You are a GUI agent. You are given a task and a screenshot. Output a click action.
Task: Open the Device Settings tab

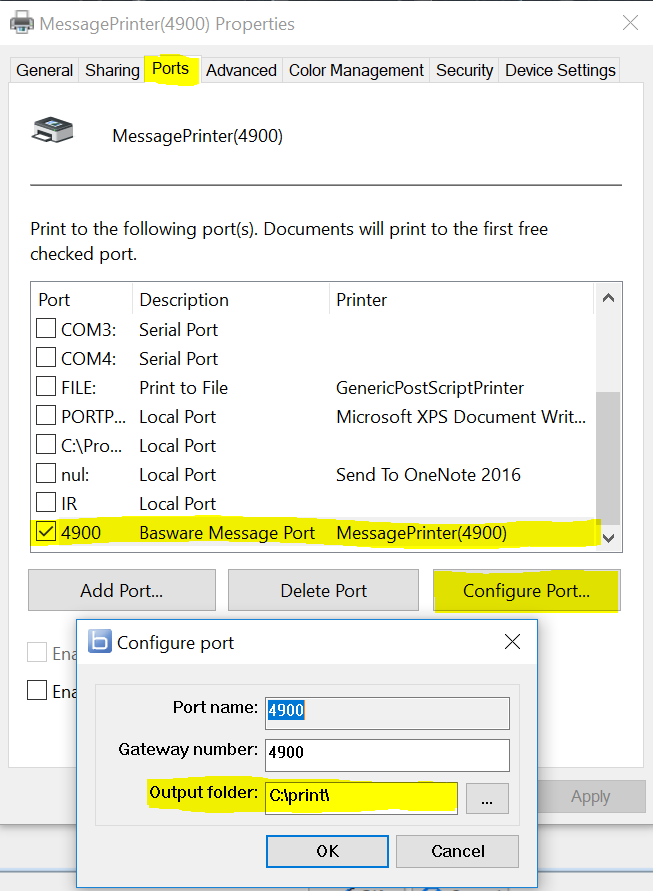pyautogui.click(x=560, y=70)
